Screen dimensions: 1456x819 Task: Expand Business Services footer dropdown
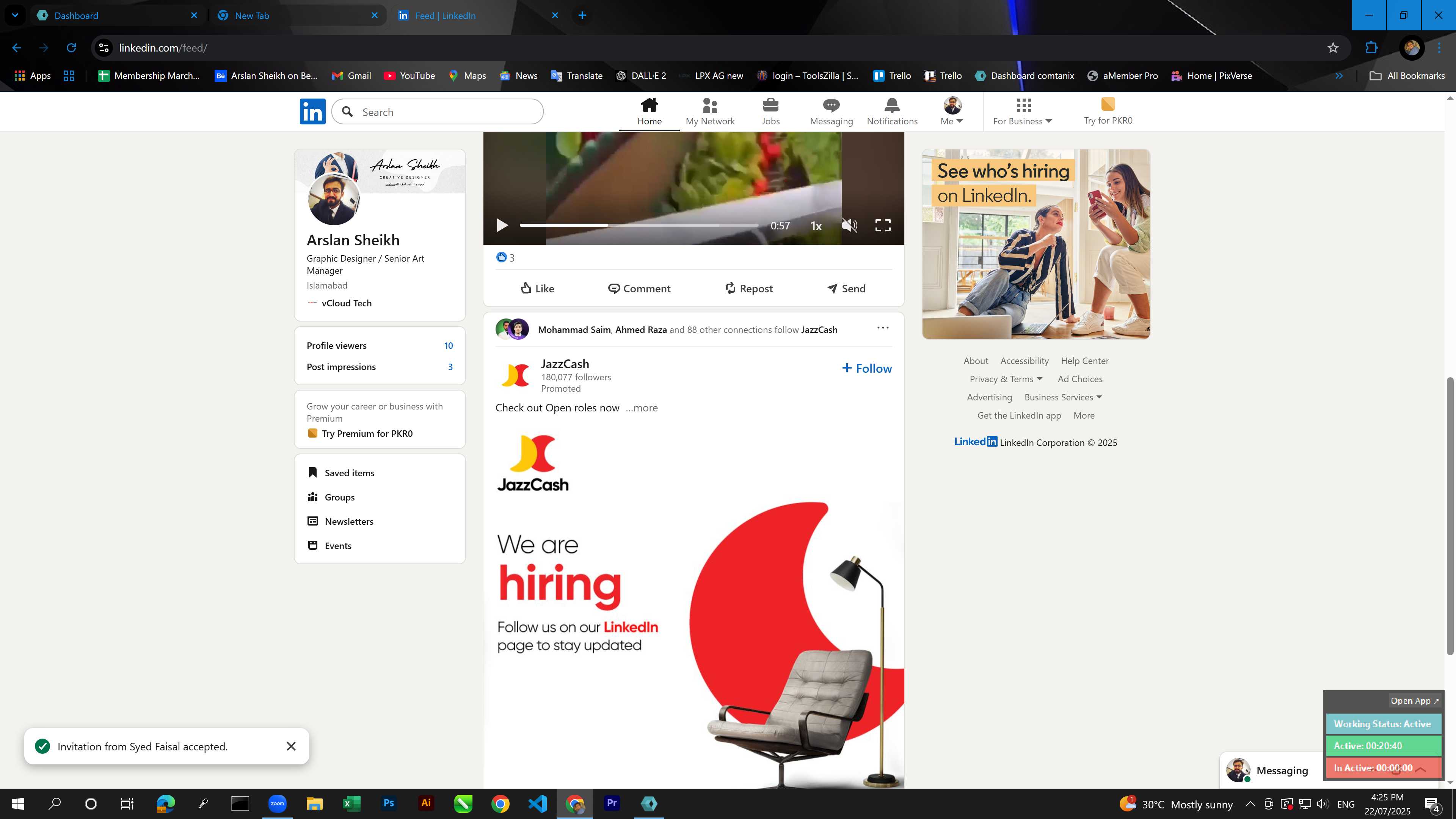(1062, 397)
